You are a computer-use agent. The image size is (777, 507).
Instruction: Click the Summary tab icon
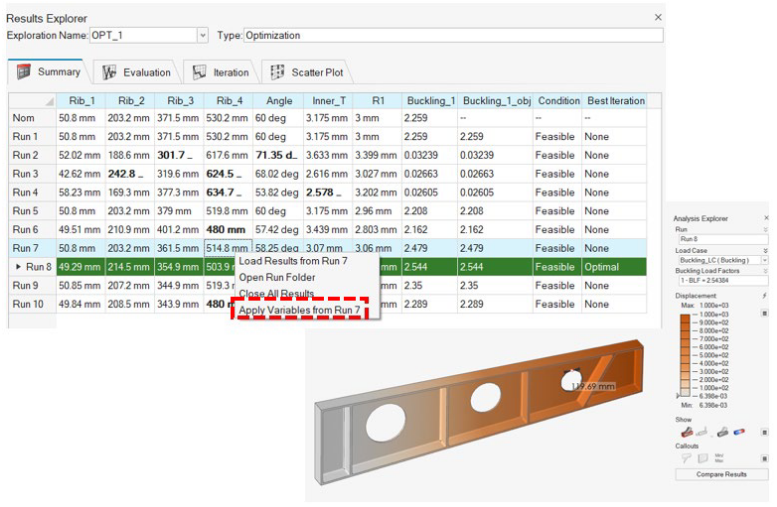click(23, 72)
